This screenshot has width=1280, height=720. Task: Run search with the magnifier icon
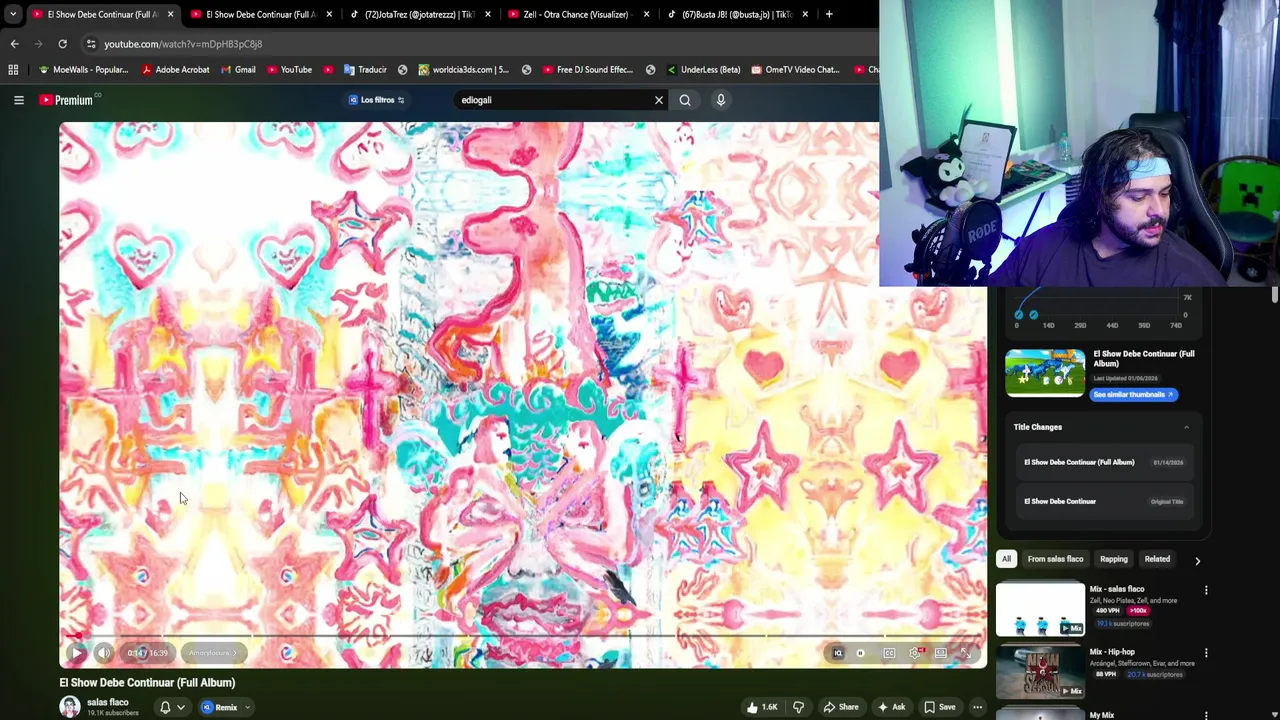(x=685, y=100)
